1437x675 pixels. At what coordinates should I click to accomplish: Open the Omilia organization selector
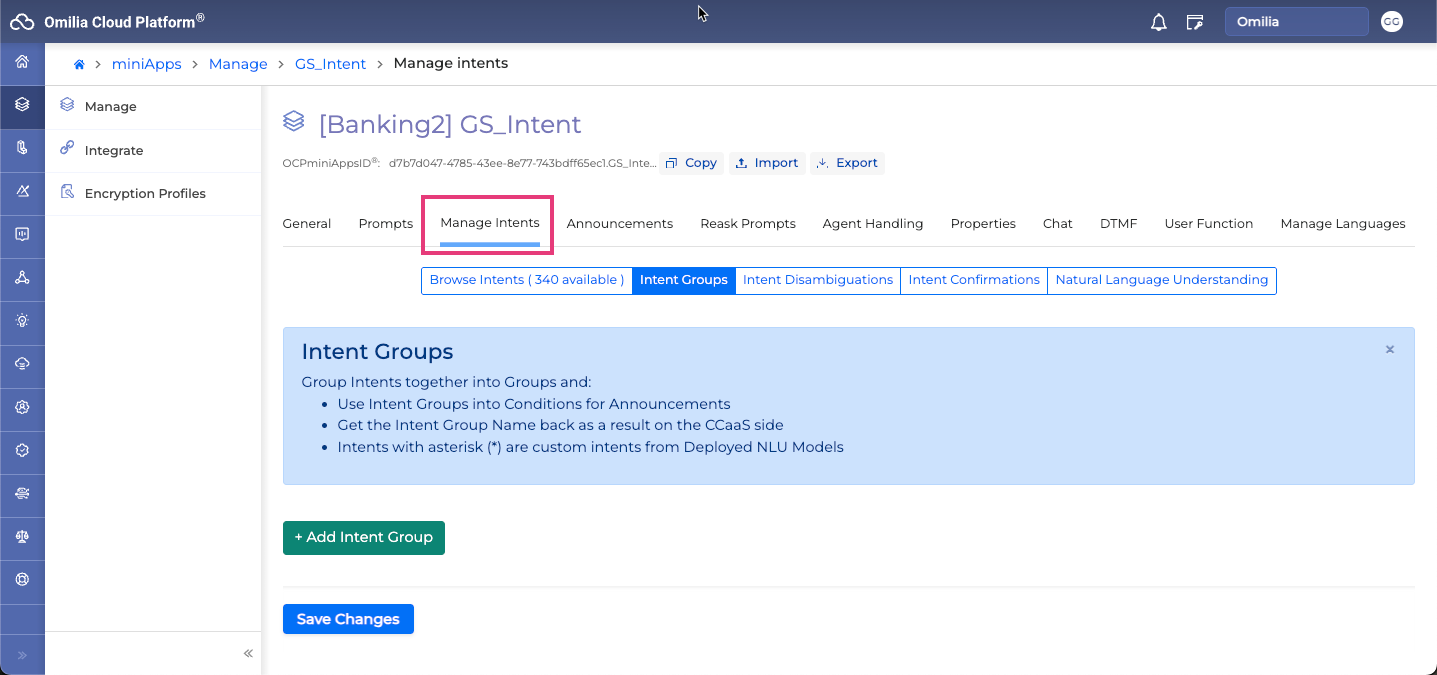[1296, 22]
